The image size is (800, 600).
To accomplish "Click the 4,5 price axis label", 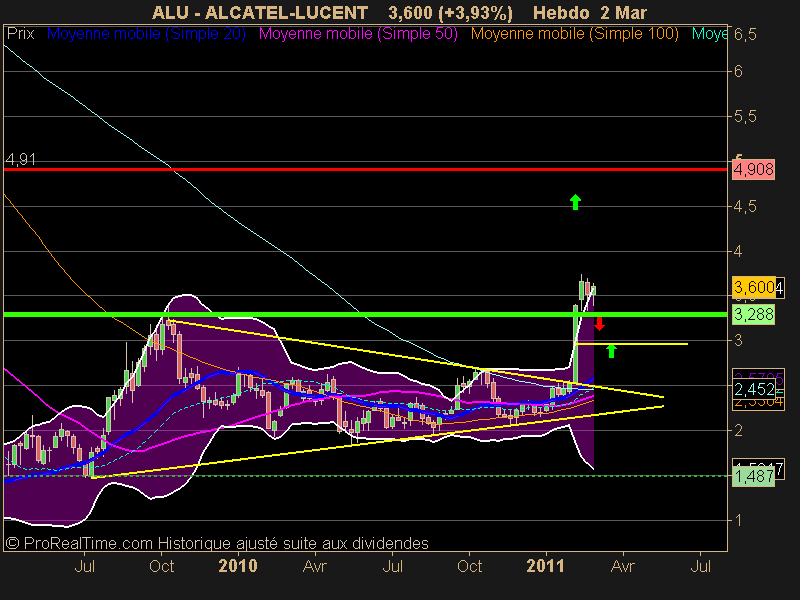I will (x=745, y=207).
